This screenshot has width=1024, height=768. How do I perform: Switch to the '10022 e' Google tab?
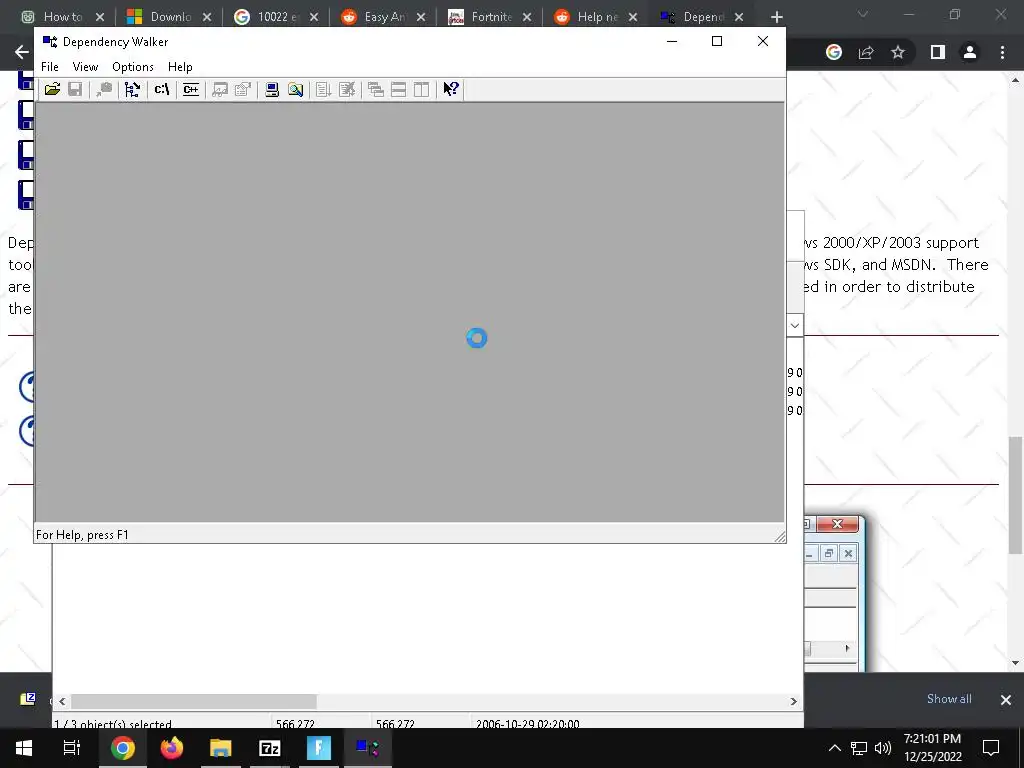click(277, 17)
